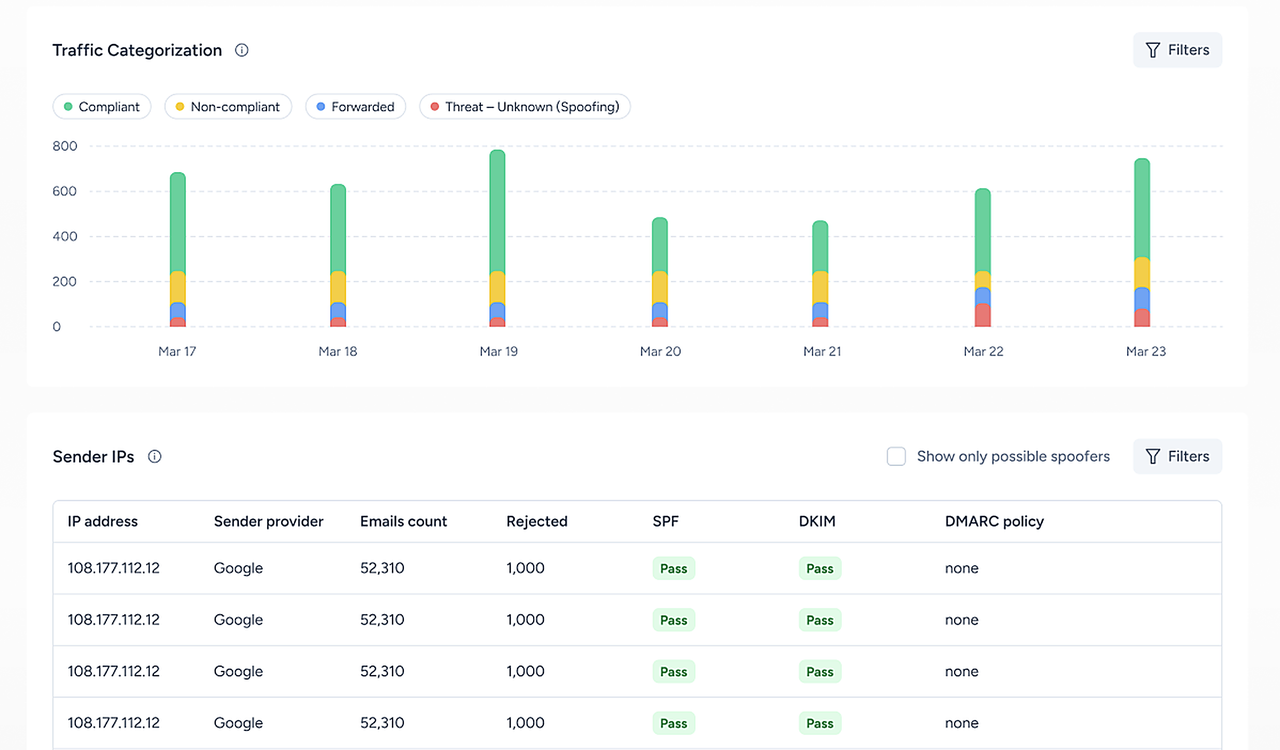Click the 800 value on the chart axis
This screenshot has height=750, width=1280.
click(x=65, y=146)
